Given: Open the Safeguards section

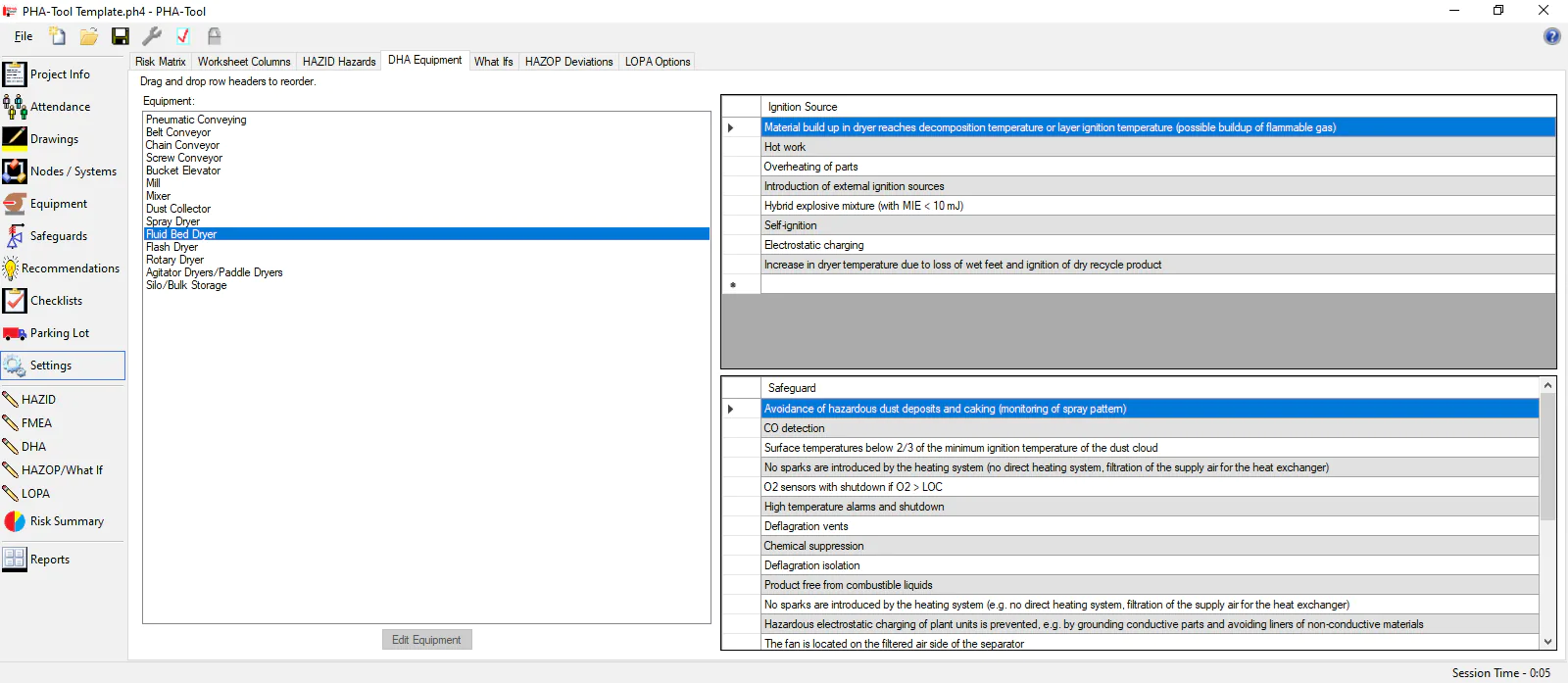Looking at the screenshot, I should pos(63,236).
